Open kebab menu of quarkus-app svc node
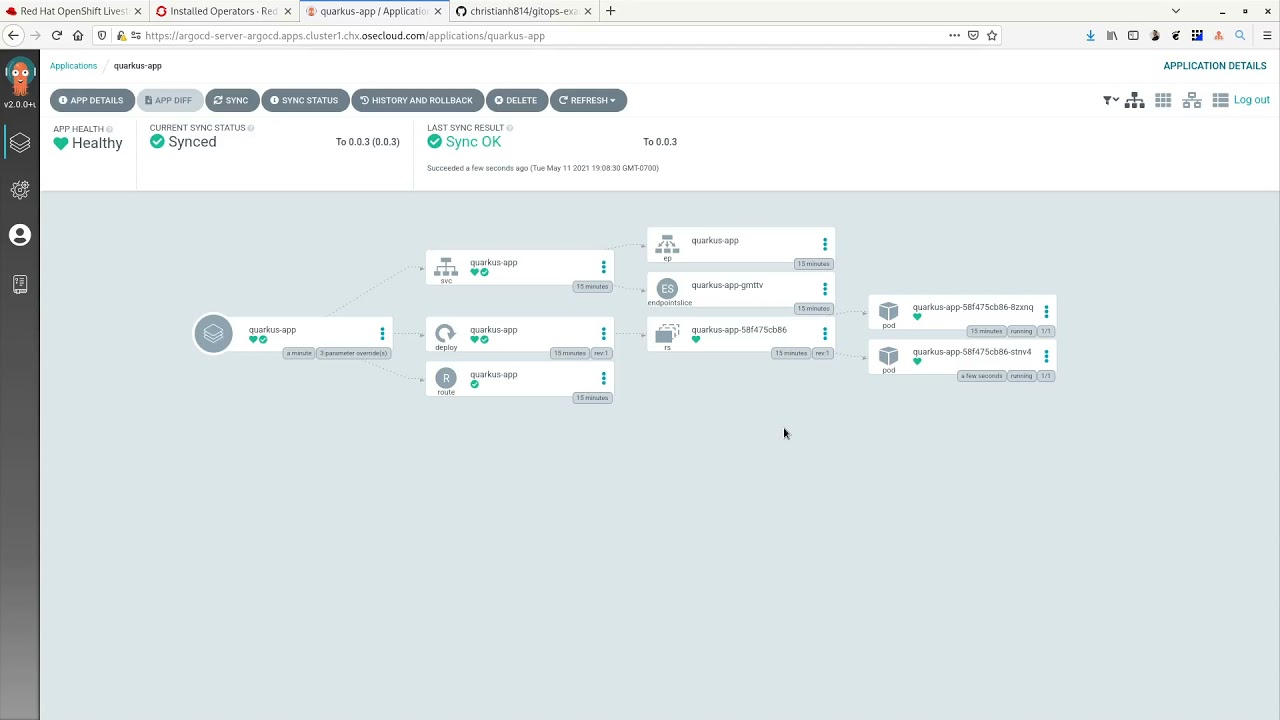The height and width of the screenshot is (720, 1280). click(603, 267)
